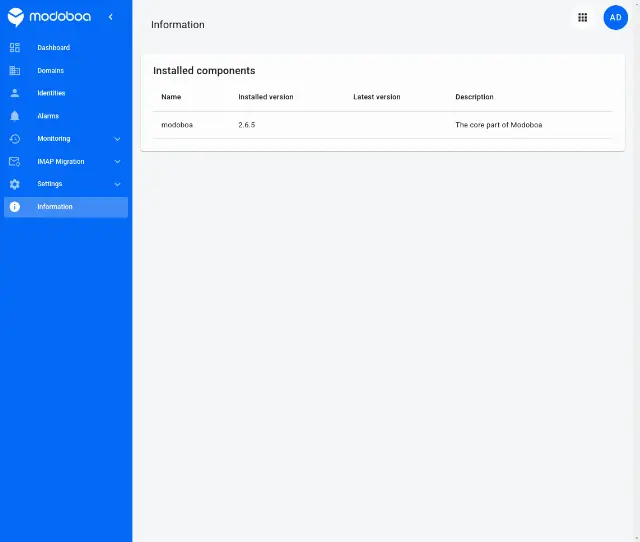Click the Installed components heading
Image resolution: width=640 pixels, height=542 pixels.
[x=204, y=71]
